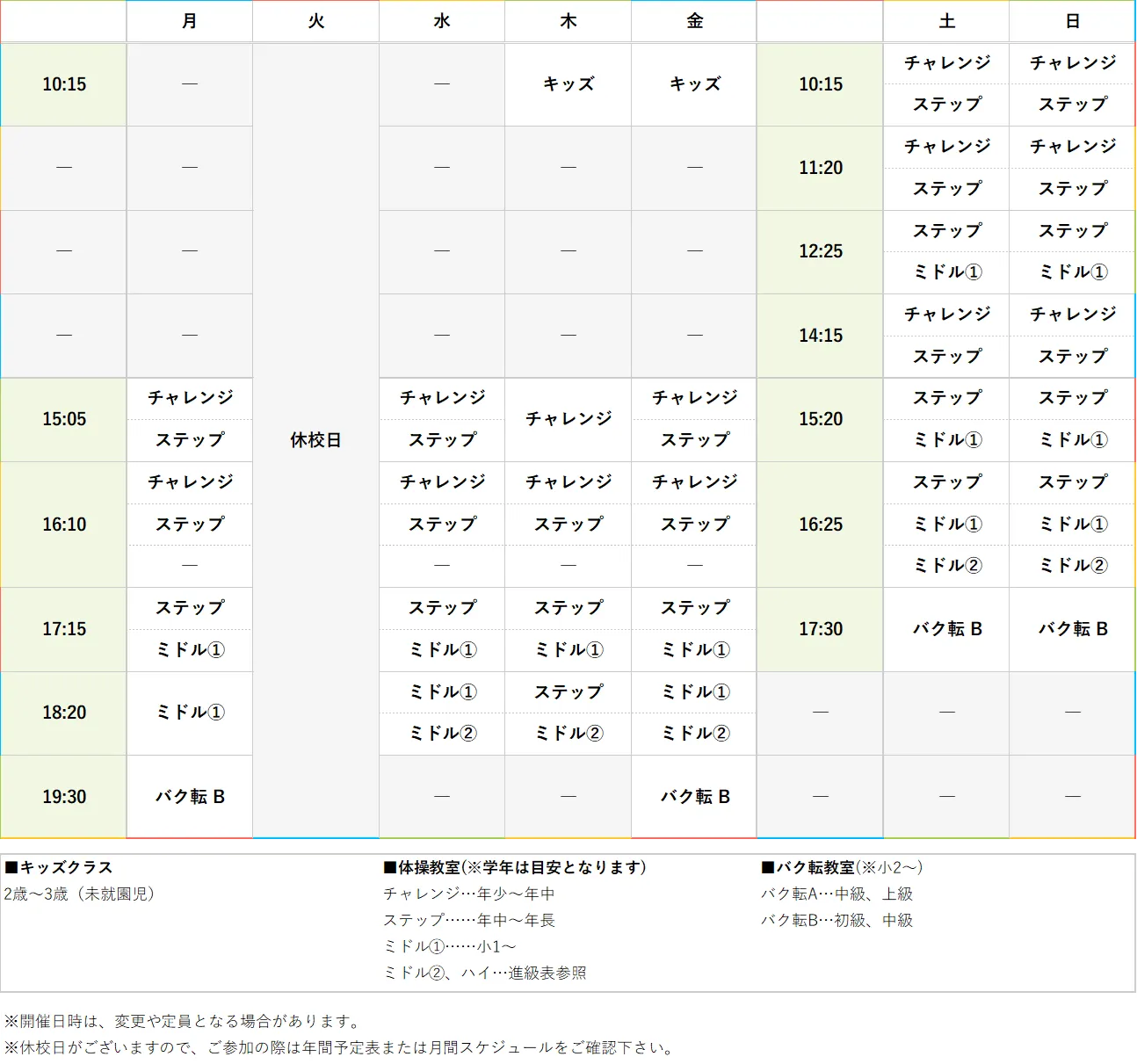This screenshot has width=1137, height=1064.
Task: Select the キッズ class on Friday 10:15
Action: [693, 84]
